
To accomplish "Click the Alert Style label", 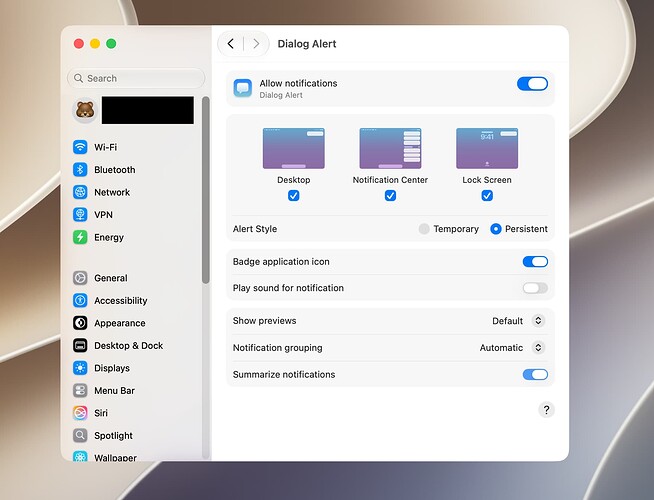I will [255, 229].
